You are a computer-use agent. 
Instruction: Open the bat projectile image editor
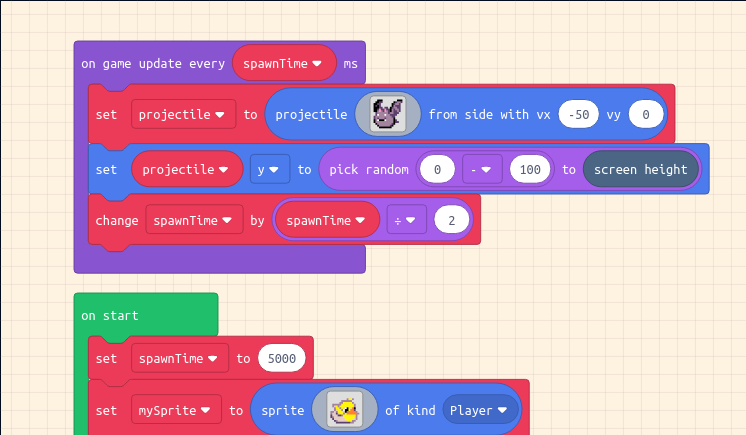pos(388,114)
